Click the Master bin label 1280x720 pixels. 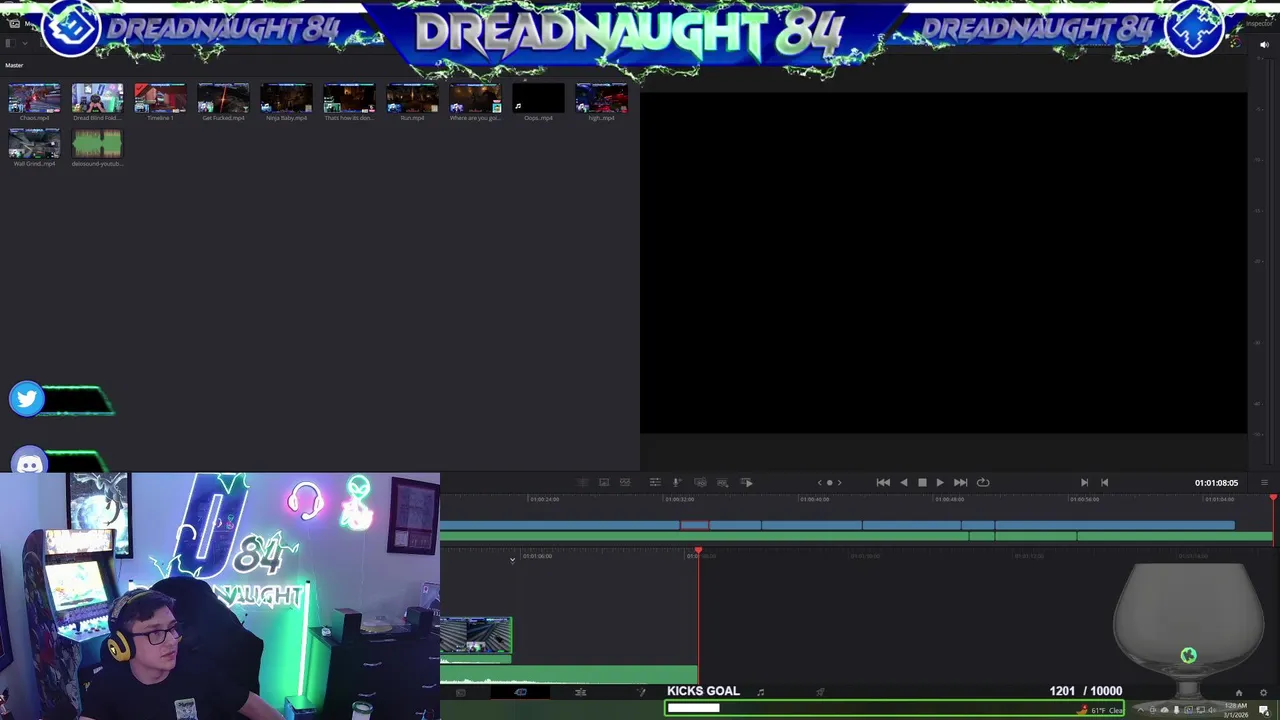point(14,65)
